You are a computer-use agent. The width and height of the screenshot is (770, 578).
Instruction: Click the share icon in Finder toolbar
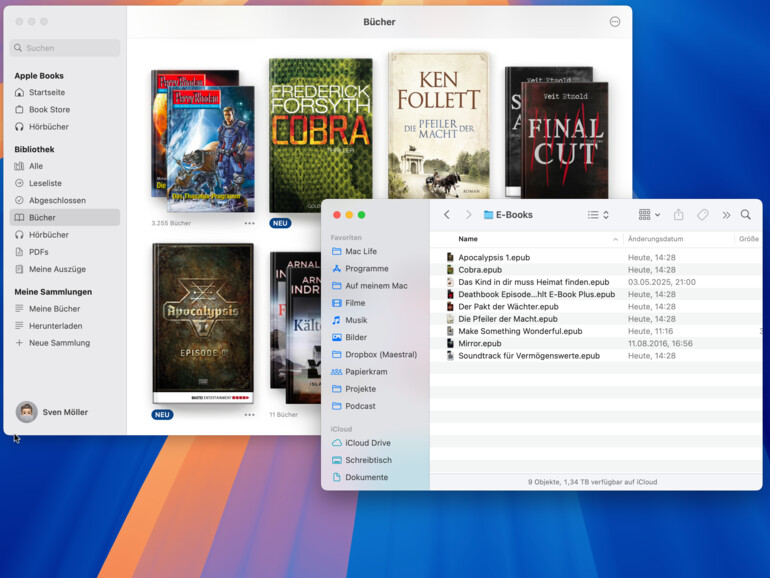(678, 215)
